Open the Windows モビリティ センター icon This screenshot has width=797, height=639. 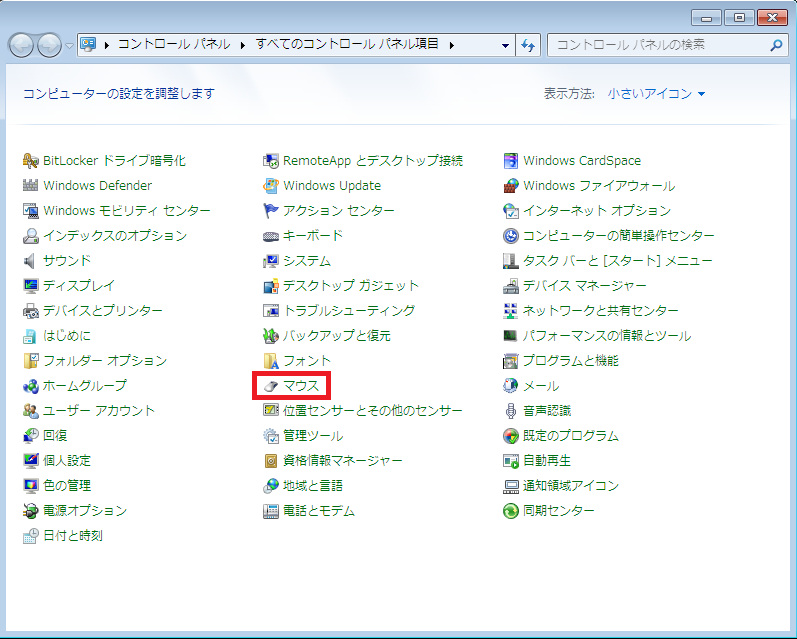pyautogui.click(x=30, y=210)
